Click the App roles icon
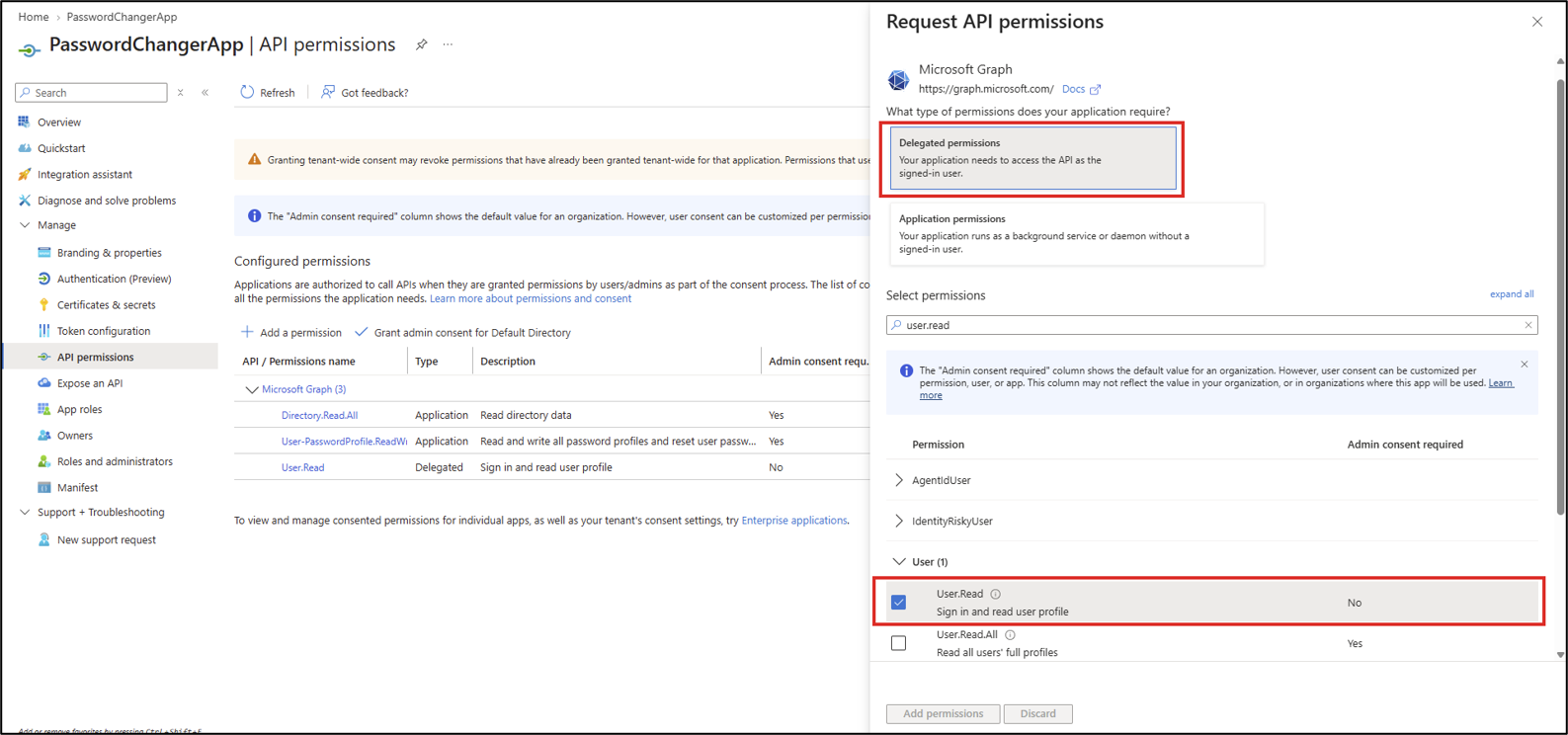Viewport: 1568px width, 735px height. click(43, 409)
